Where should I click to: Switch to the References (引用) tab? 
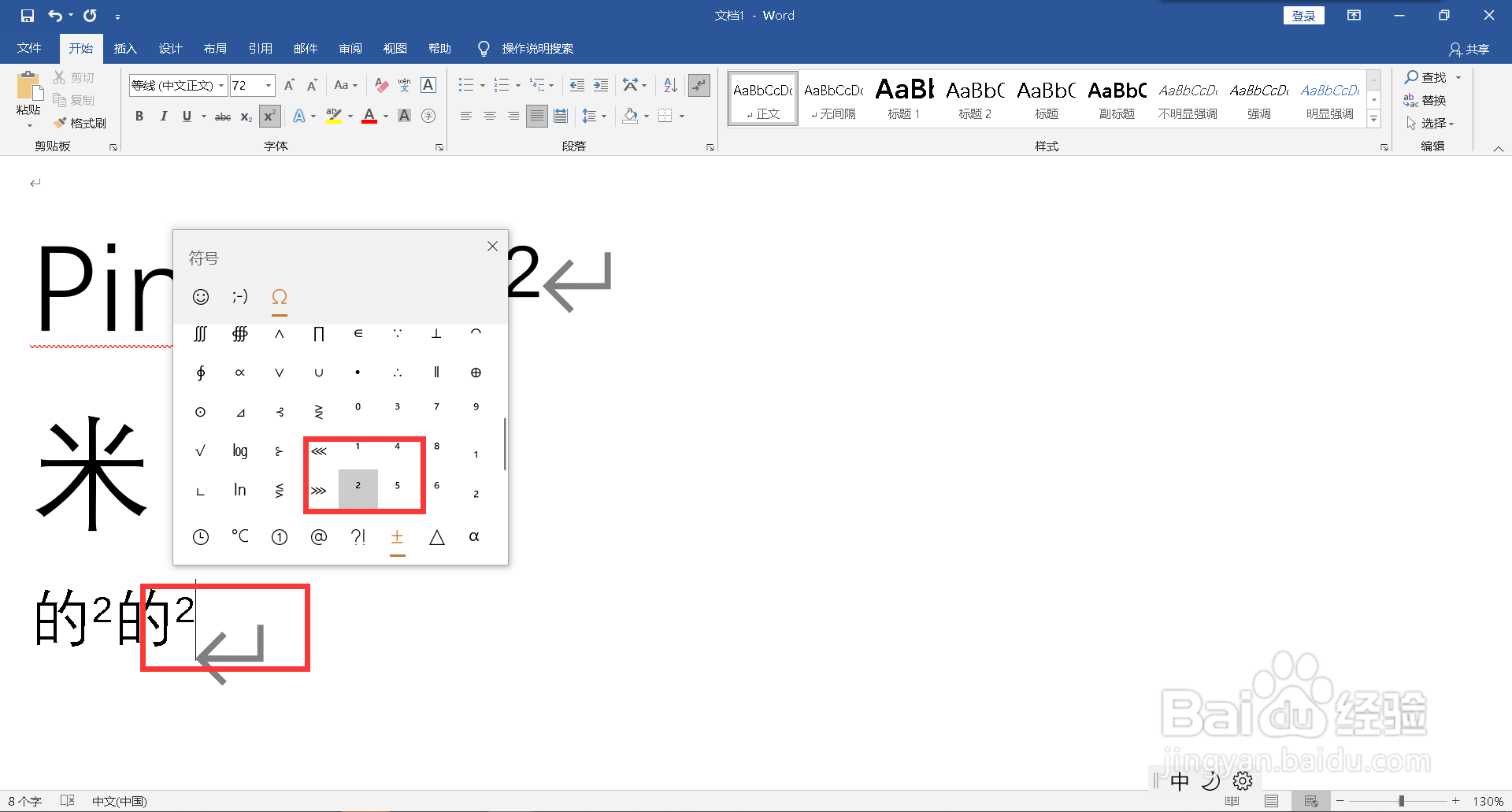[260, 48]
